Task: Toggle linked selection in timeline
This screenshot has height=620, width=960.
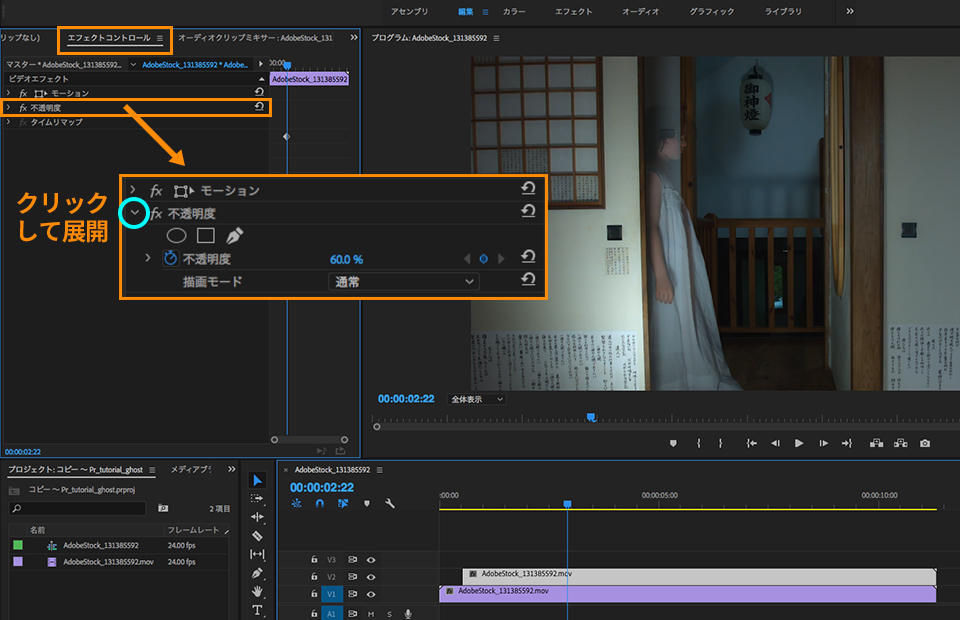Action: point(343,504)
